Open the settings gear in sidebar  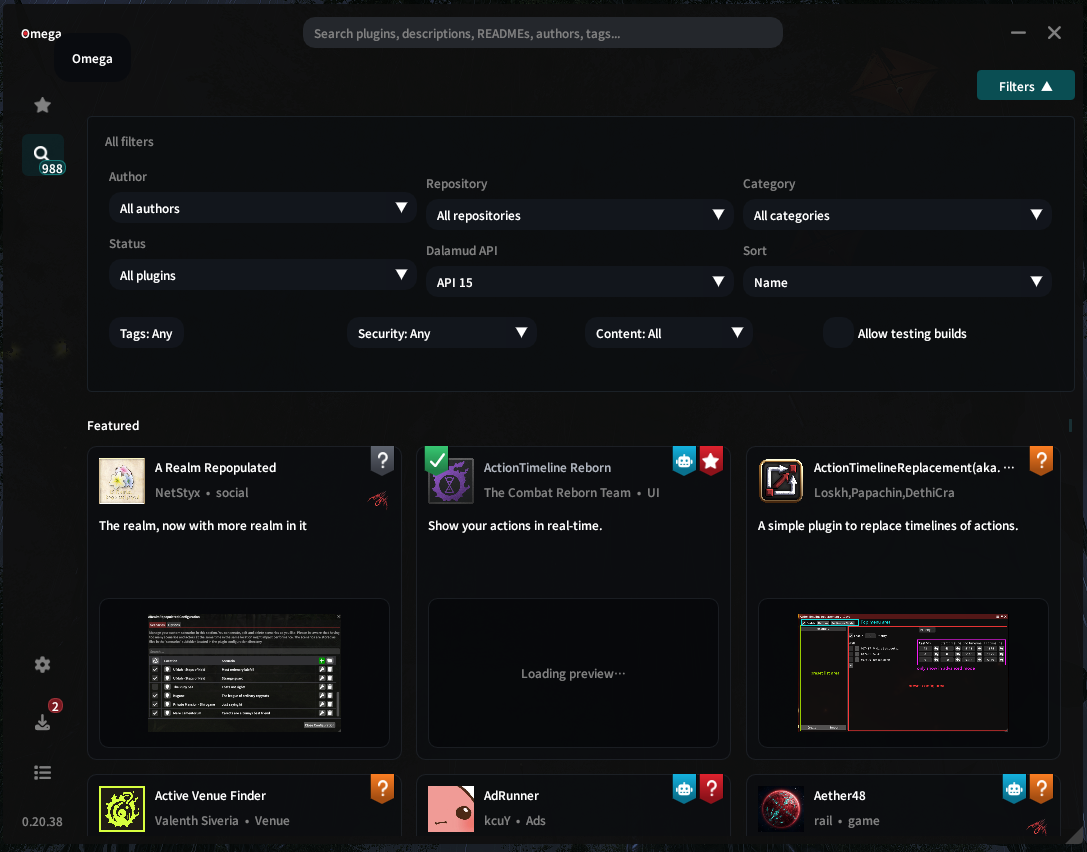tap(42, 664)
